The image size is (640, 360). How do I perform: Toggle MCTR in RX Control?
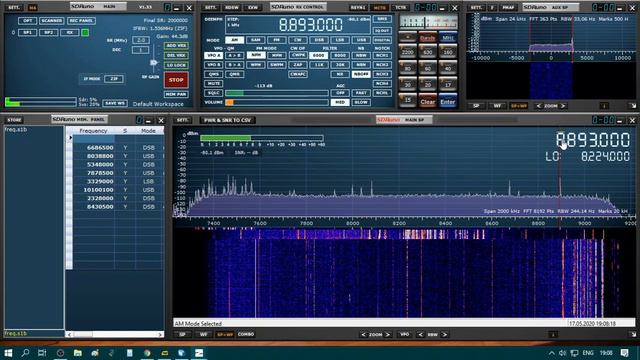coord(380,7)
